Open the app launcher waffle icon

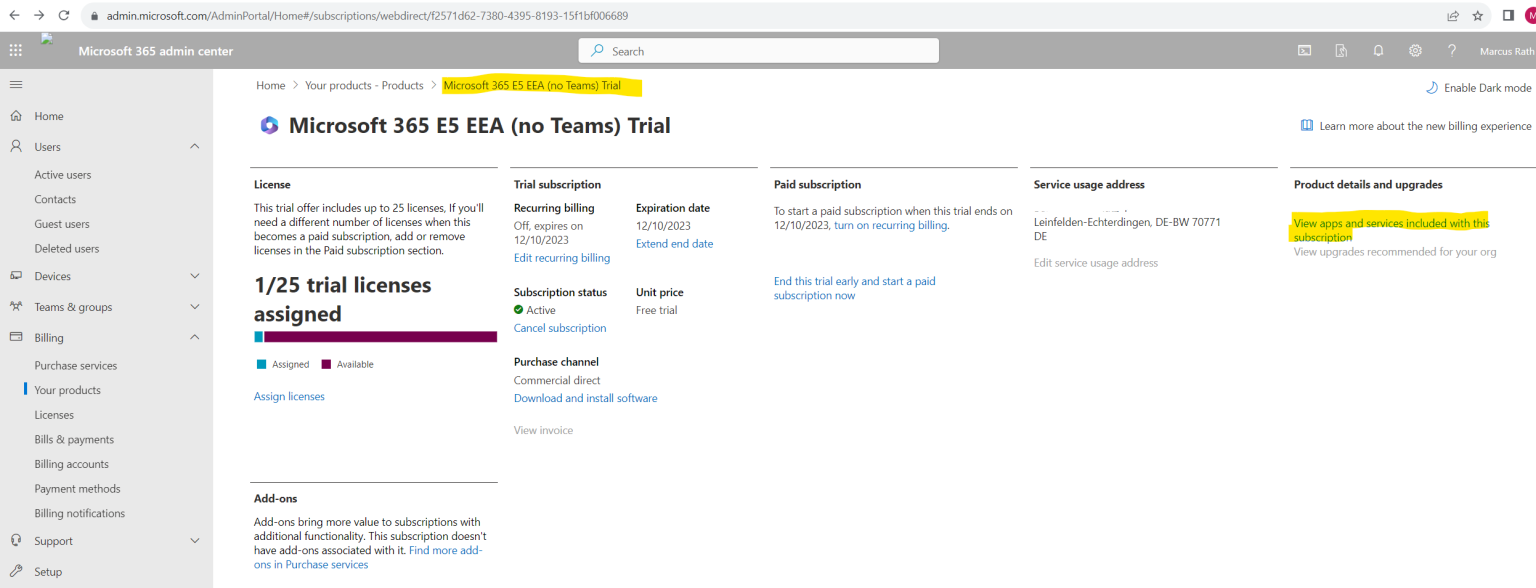coord(15,50)
